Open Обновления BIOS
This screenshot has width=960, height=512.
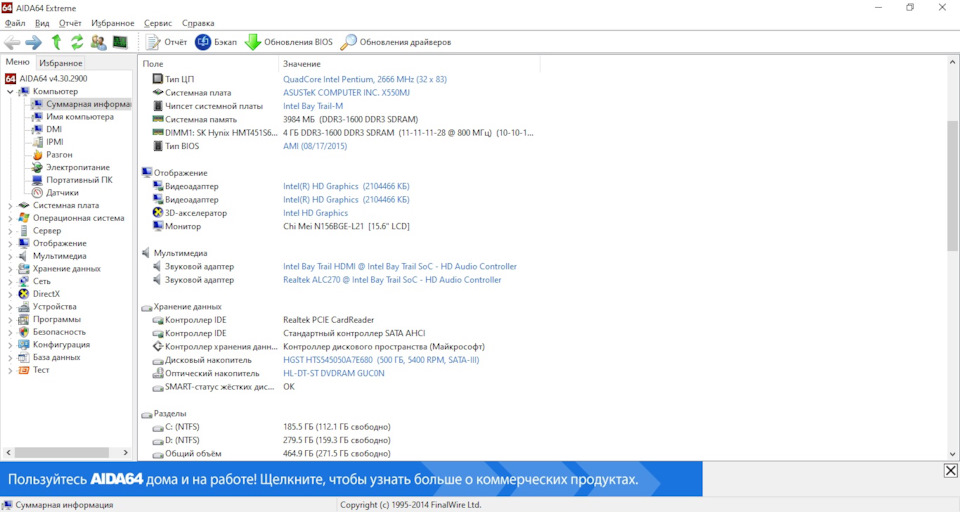click(x=288, y=42)
